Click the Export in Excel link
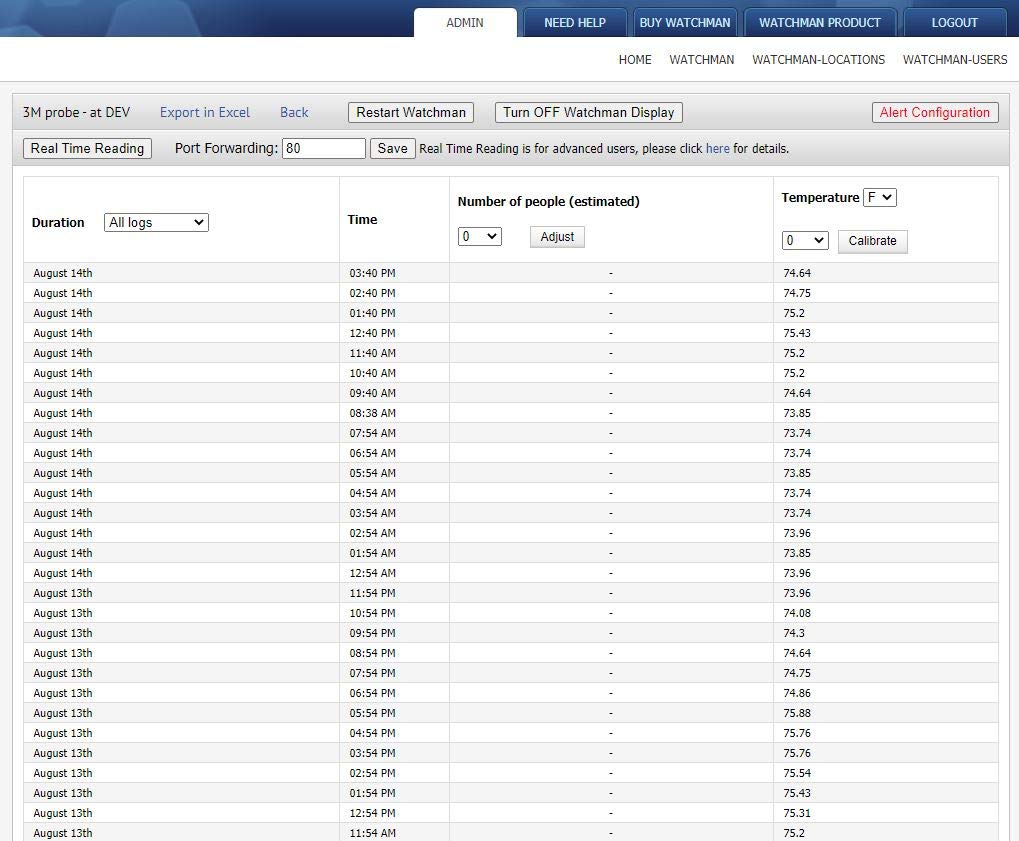 pyautogui.click(x=205, y=113)
